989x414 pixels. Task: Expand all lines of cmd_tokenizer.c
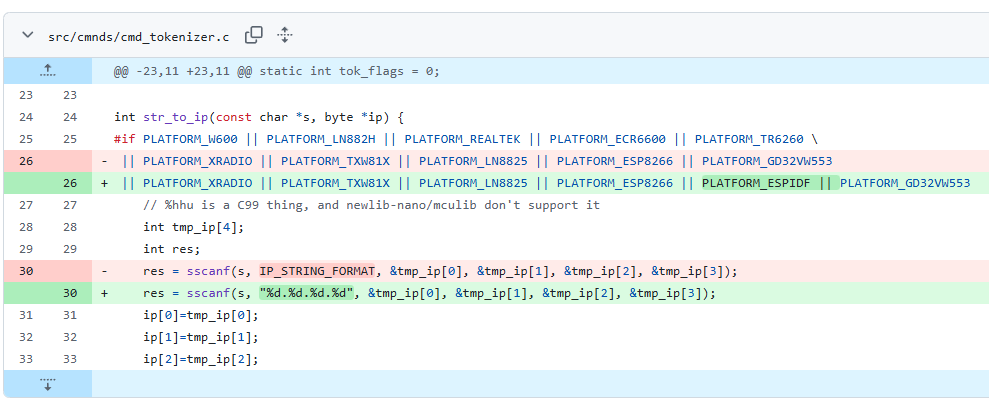point(285,35)
